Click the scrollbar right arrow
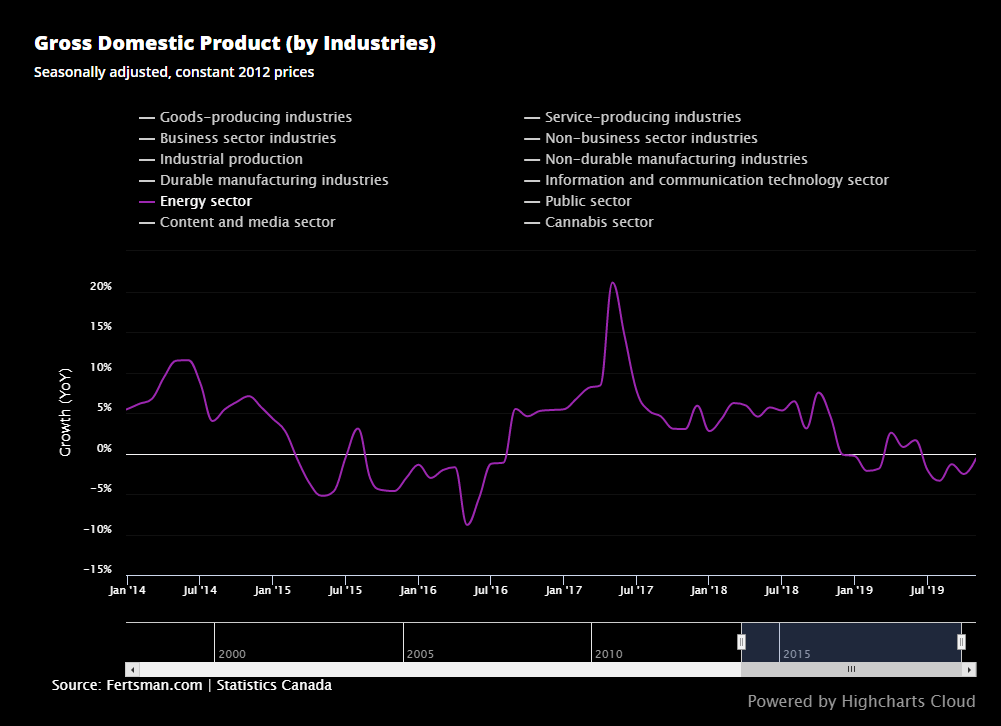 coord(968,668)
